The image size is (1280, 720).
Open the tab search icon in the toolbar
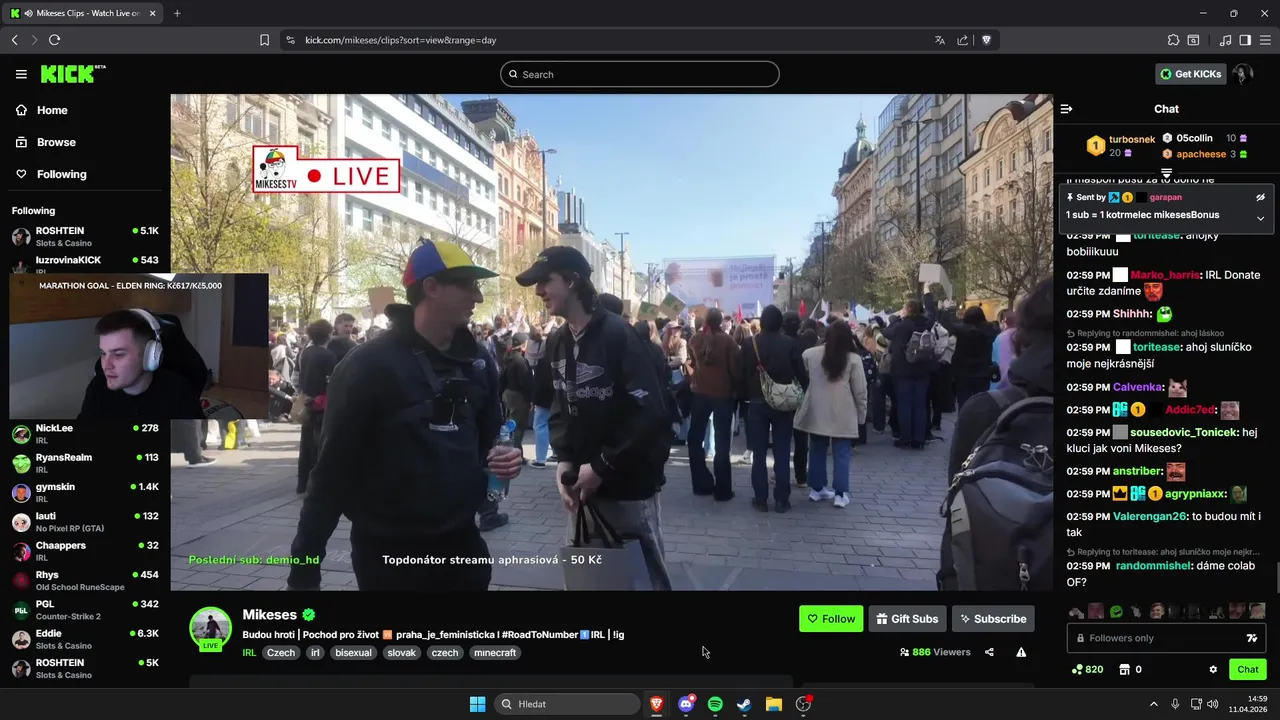1193,40
